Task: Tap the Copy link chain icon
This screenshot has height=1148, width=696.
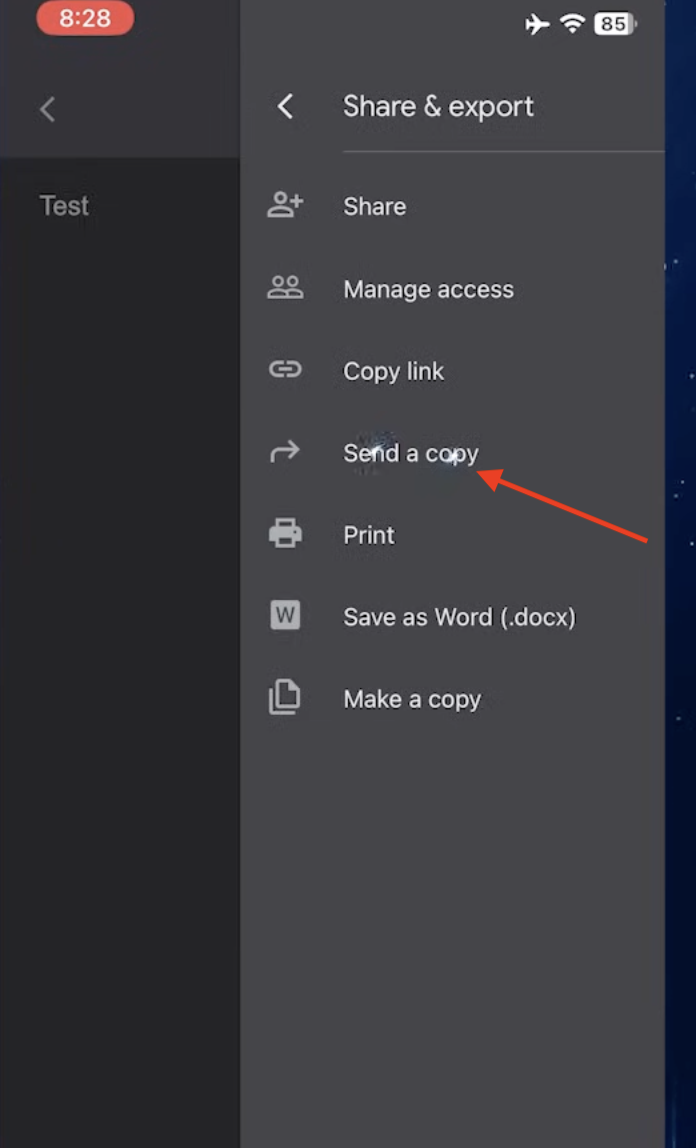Action: click(286, 370)
